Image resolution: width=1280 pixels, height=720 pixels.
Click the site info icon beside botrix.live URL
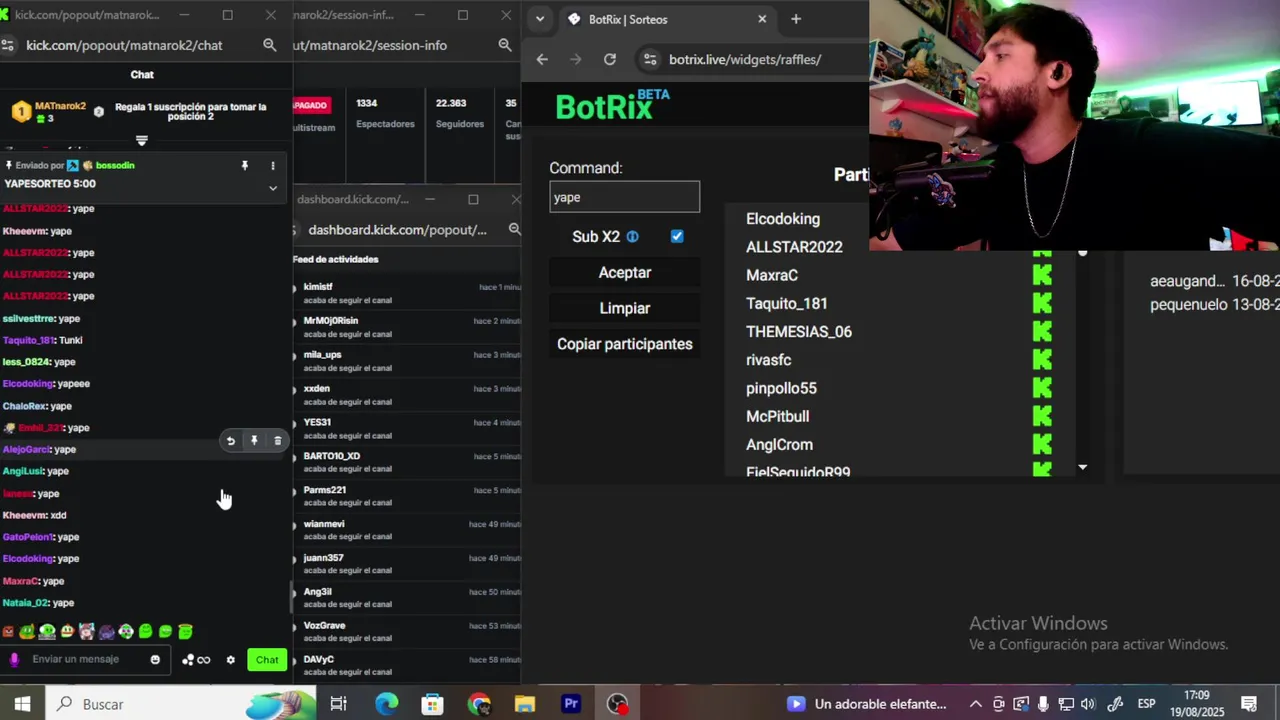(x=650, y=59)
